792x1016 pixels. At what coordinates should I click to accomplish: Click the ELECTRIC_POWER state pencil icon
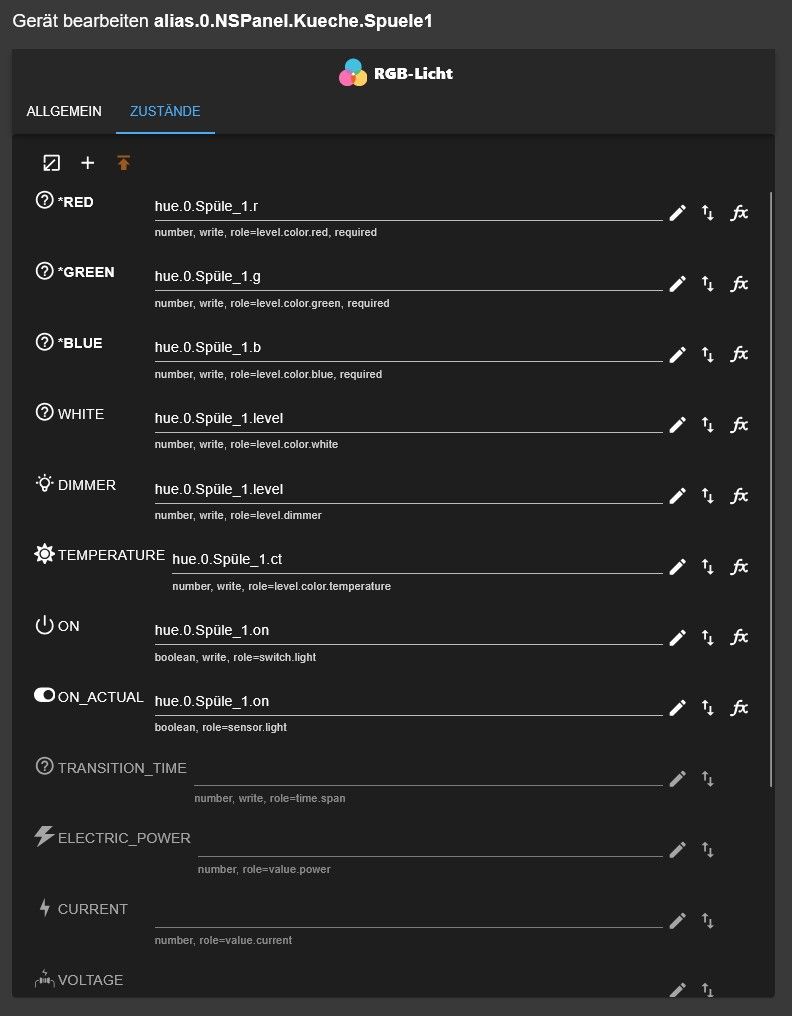[x=678, y=850]
